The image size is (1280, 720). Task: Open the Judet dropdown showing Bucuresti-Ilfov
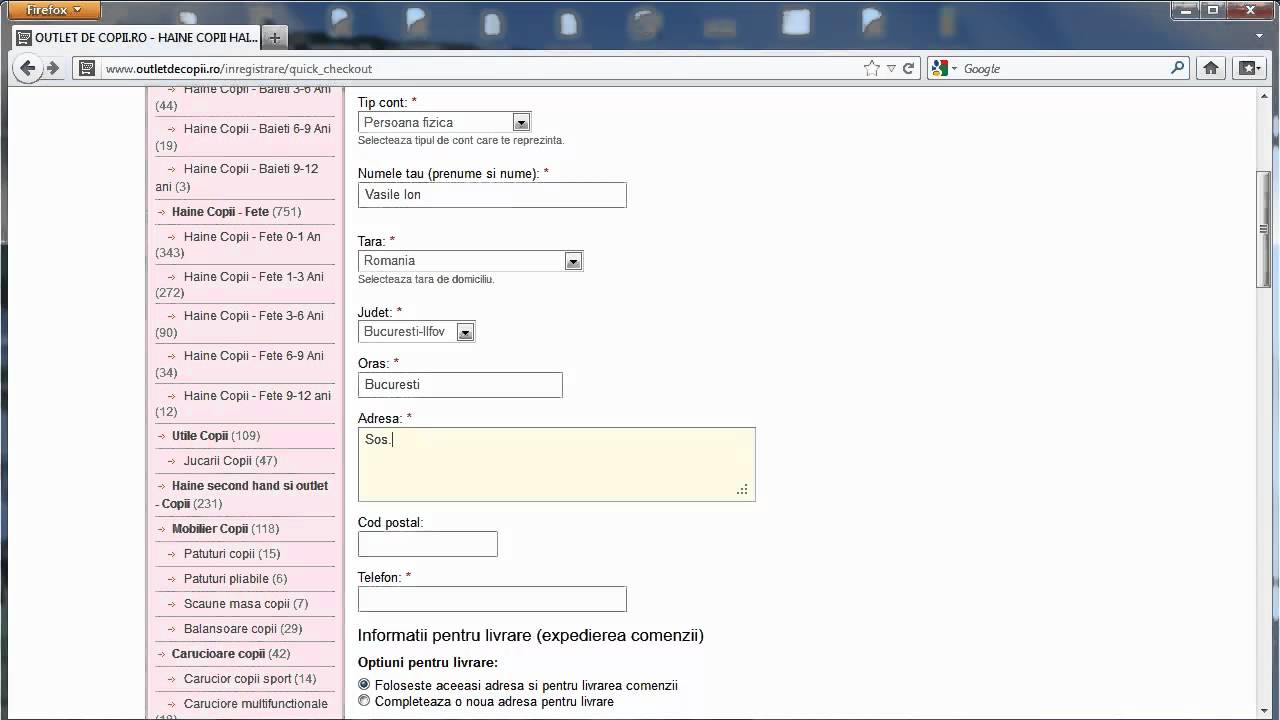416,332
